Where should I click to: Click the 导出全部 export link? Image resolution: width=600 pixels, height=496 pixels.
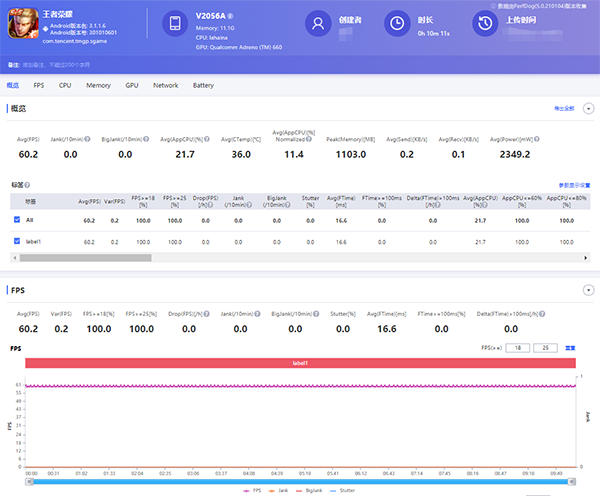click(x=565, y=107)
